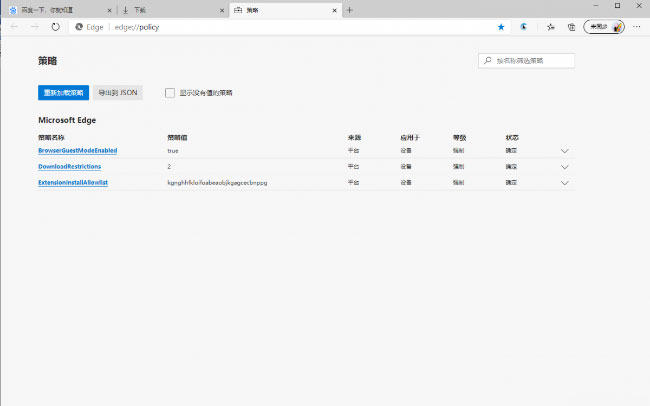The height and width of the screenshot is (406, 650).
Task: Expand the BrowserGuestModeEnabled row chevron
Action: (565, 151)
